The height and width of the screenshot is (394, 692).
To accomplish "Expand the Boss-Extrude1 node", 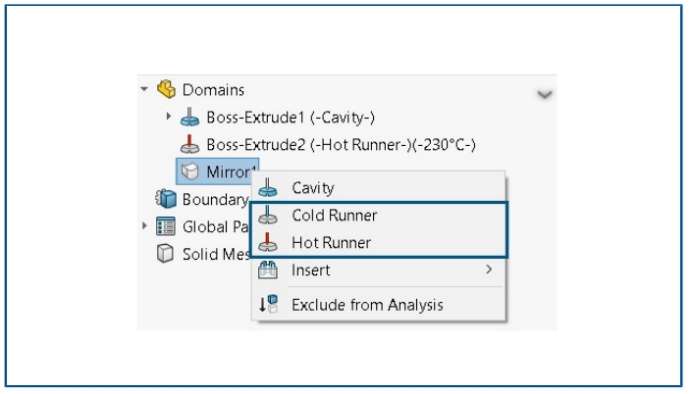I will click(168, 116).
